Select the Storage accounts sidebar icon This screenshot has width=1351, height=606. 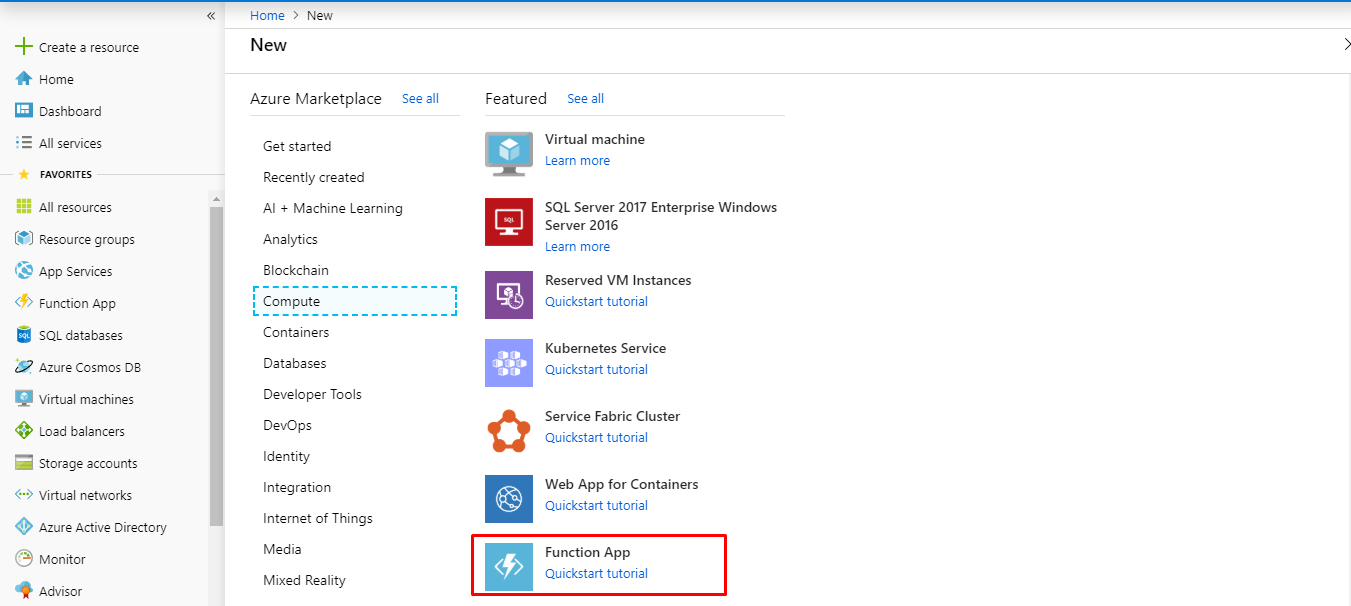point(22,462)
